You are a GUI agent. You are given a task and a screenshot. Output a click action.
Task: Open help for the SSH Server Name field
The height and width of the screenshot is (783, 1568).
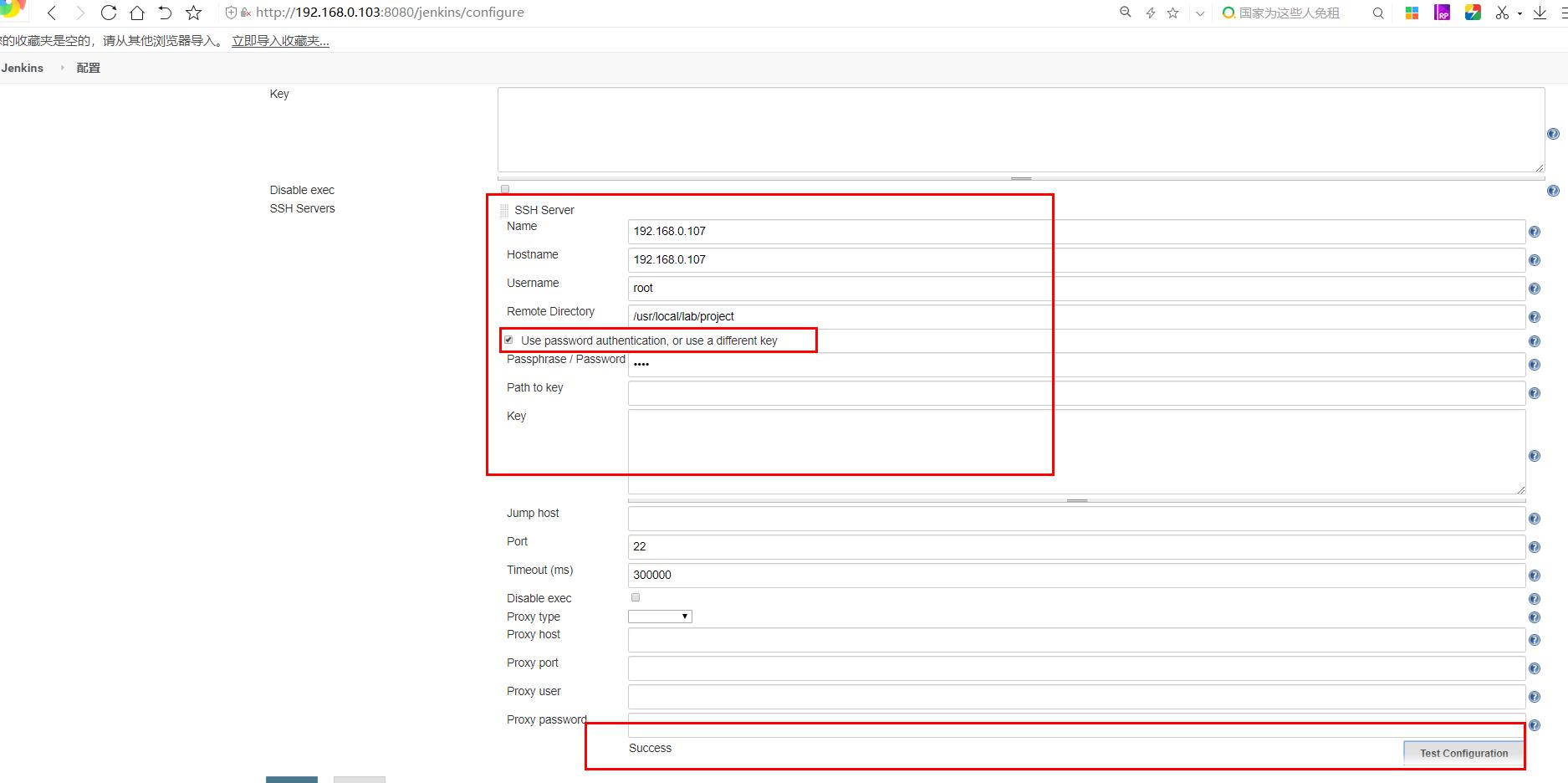pyautogui.click(x=1535, y=232)
